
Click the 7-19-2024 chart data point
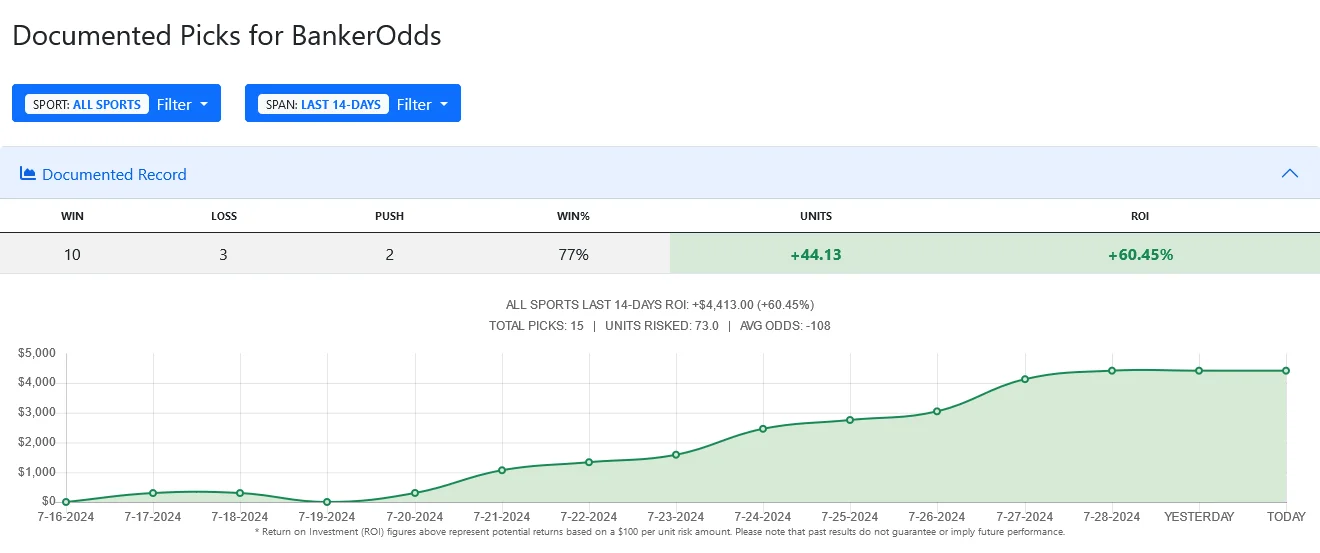pyautogui.click(x=327, y=502)
